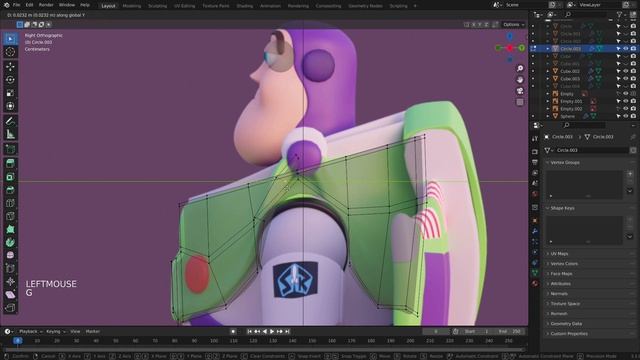This screenshot has width=640, height=360.
Task: Toggle camera view in viewport
Action: coord(520,91)
